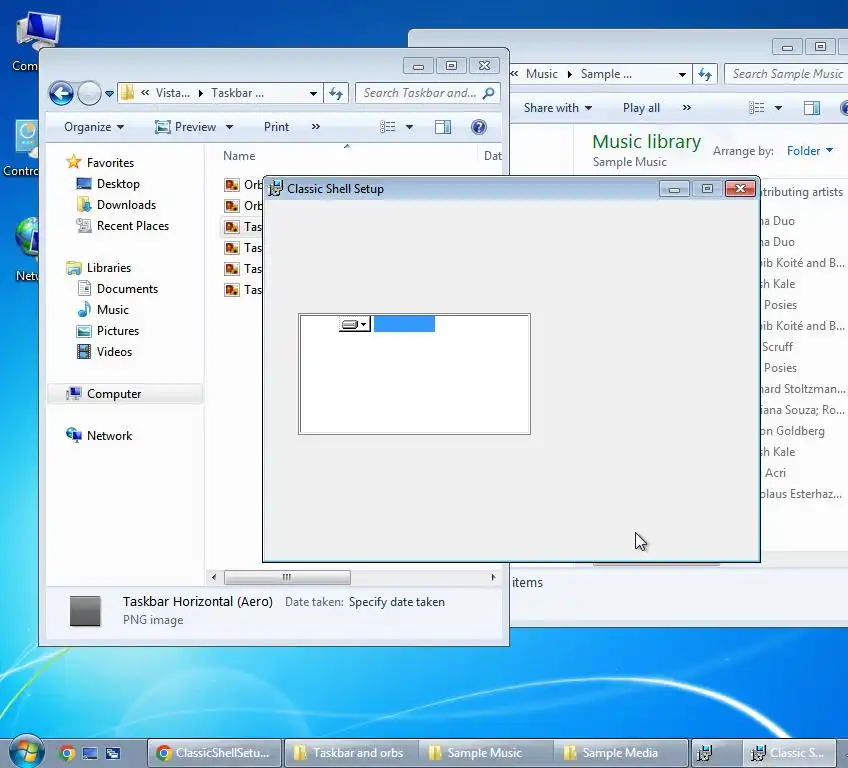Open view options arrow in Music window

pyautogui.click(x=778, y=108)
